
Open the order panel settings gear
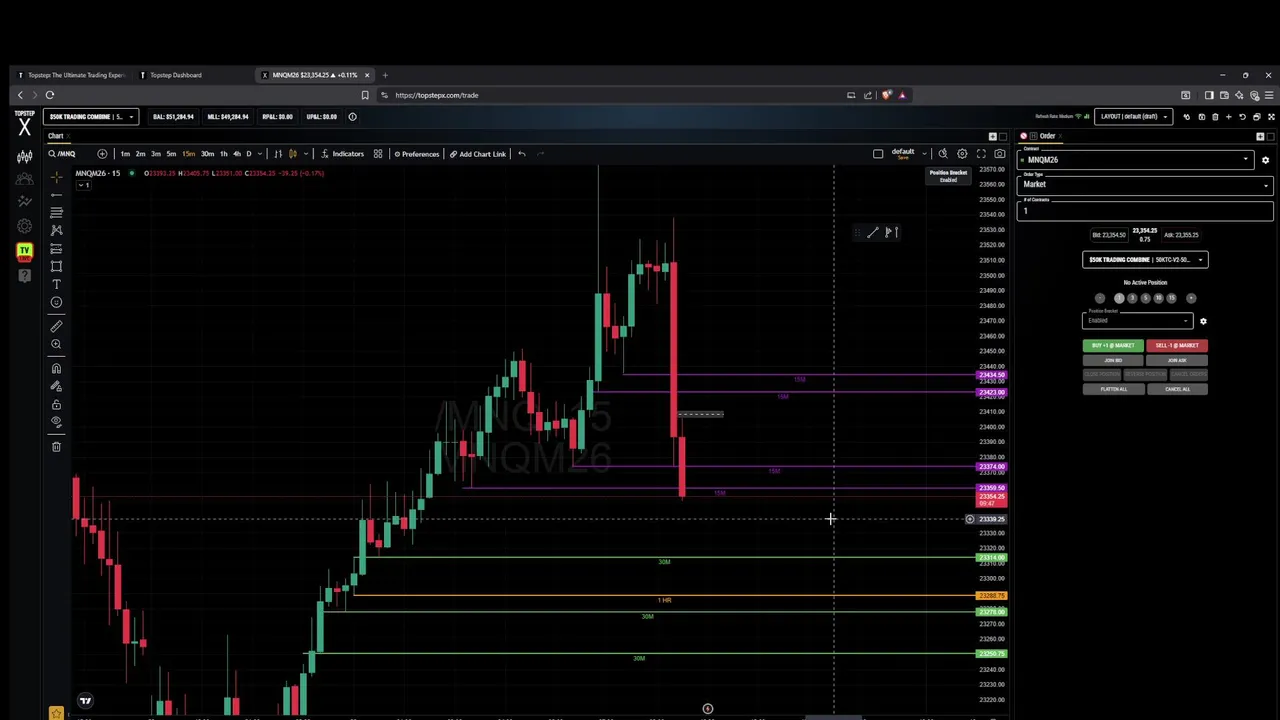tap(1265, 160)
